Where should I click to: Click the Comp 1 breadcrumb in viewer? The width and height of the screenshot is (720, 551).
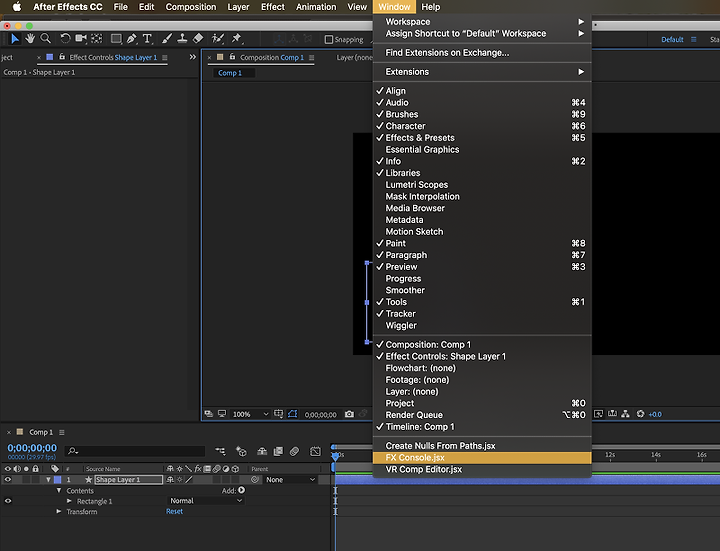click(230, 73)
